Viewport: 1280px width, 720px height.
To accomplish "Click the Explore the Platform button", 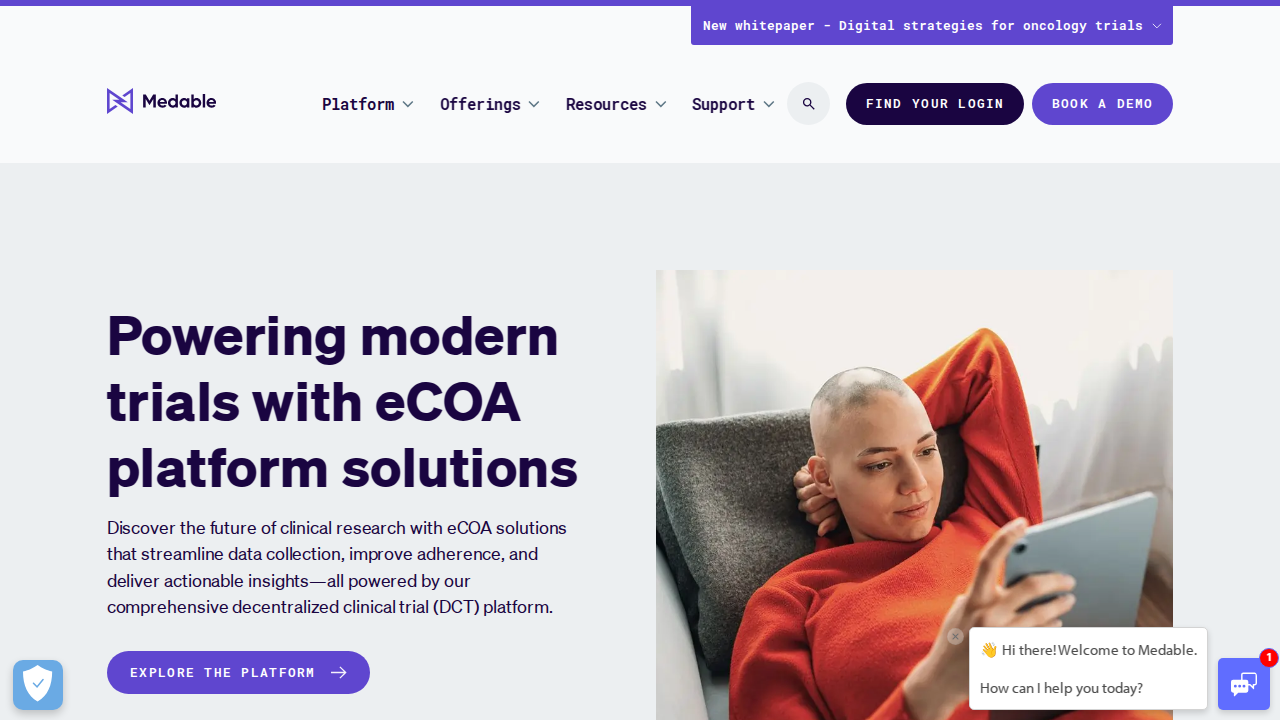I will [x=238, y=672].
